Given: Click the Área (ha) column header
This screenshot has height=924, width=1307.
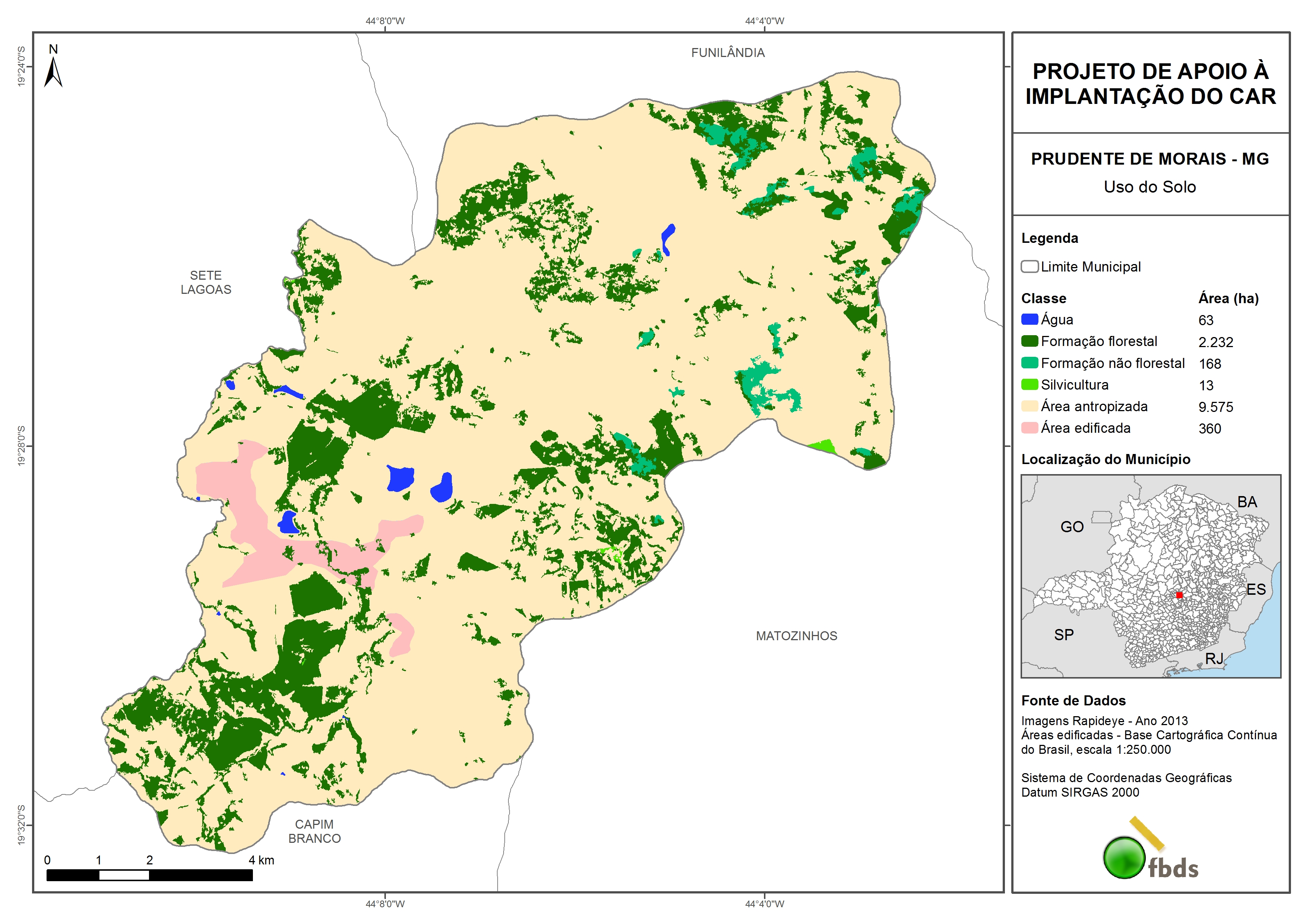Looking at the screenshot, I should (x=1228, y=298).
